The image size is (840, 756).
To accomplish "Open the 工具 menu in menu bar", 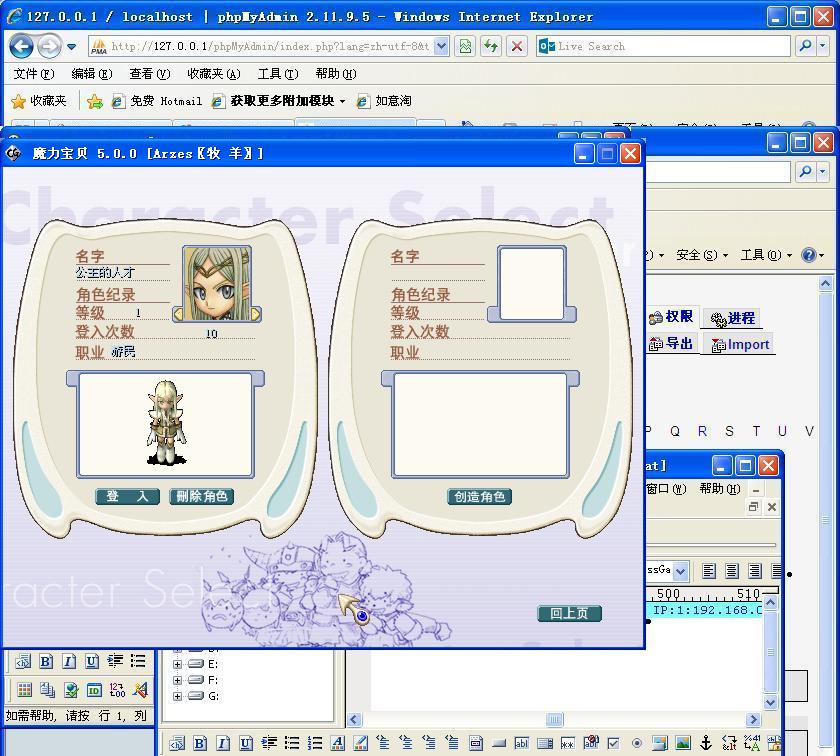I will pos(277,74).
